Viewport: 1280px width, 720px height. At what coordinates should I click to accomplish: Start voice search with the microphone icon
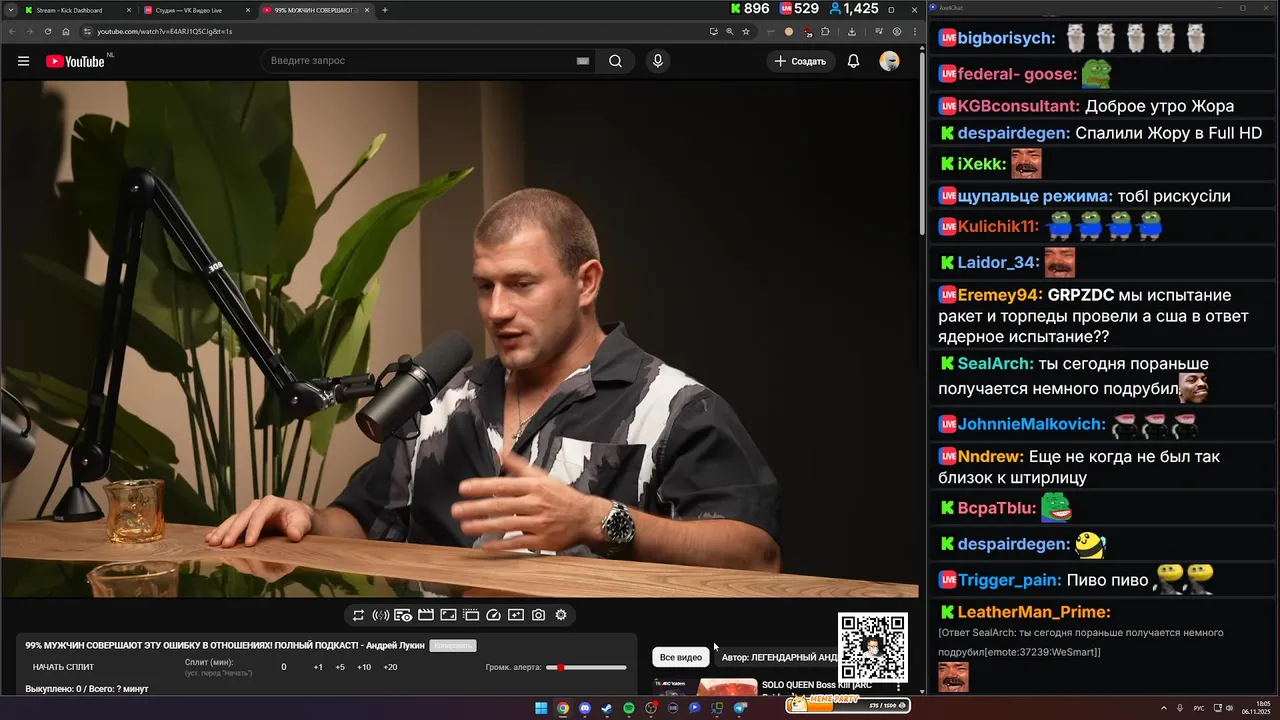pos(657,61)
